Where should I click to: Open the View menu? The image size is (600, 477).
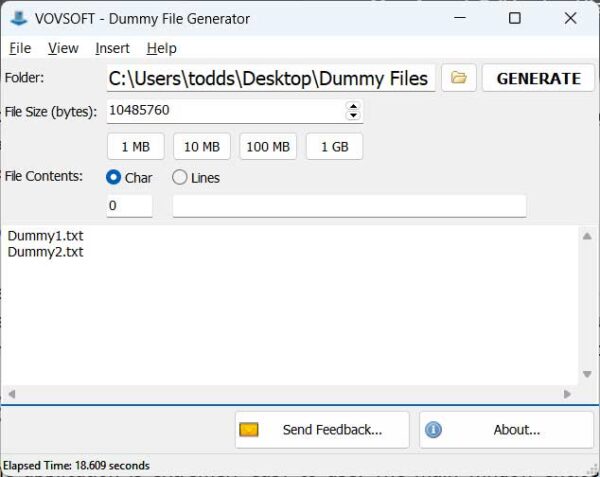[63, 48]
